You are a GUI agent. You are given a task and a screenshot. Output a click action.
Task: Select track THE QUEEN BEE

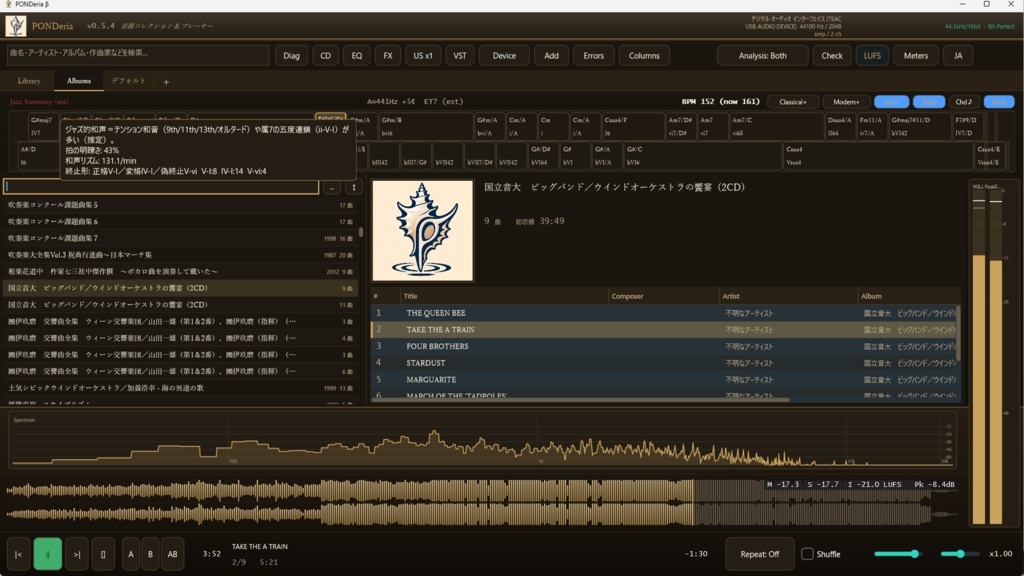(664, 313)
